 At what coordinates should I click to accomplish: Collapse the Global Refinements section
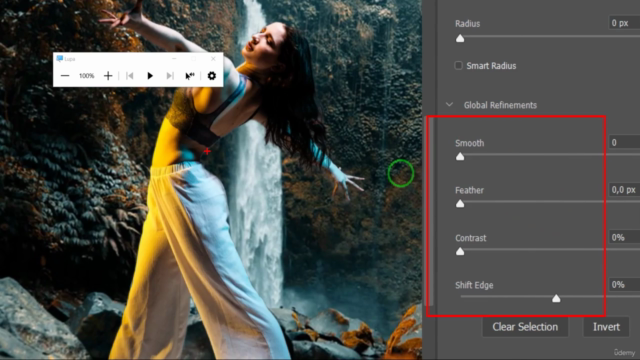(449, 105)
